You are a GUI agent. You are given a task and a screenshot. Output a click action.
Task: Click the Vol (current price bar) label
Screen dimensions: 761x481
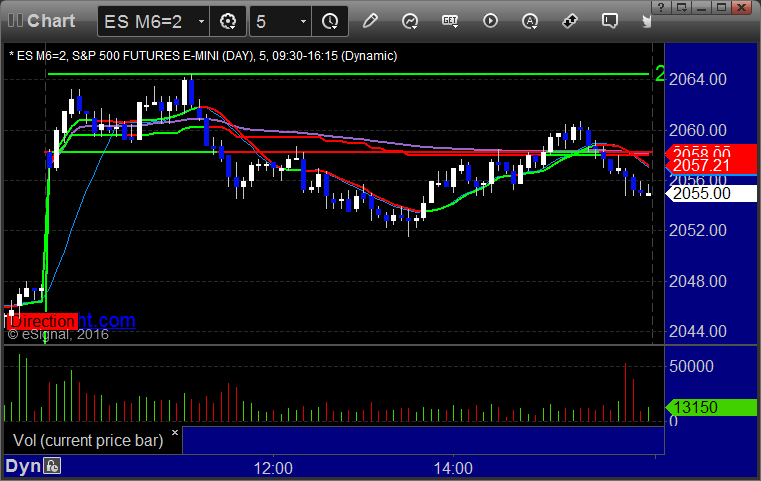click(88, 440)
